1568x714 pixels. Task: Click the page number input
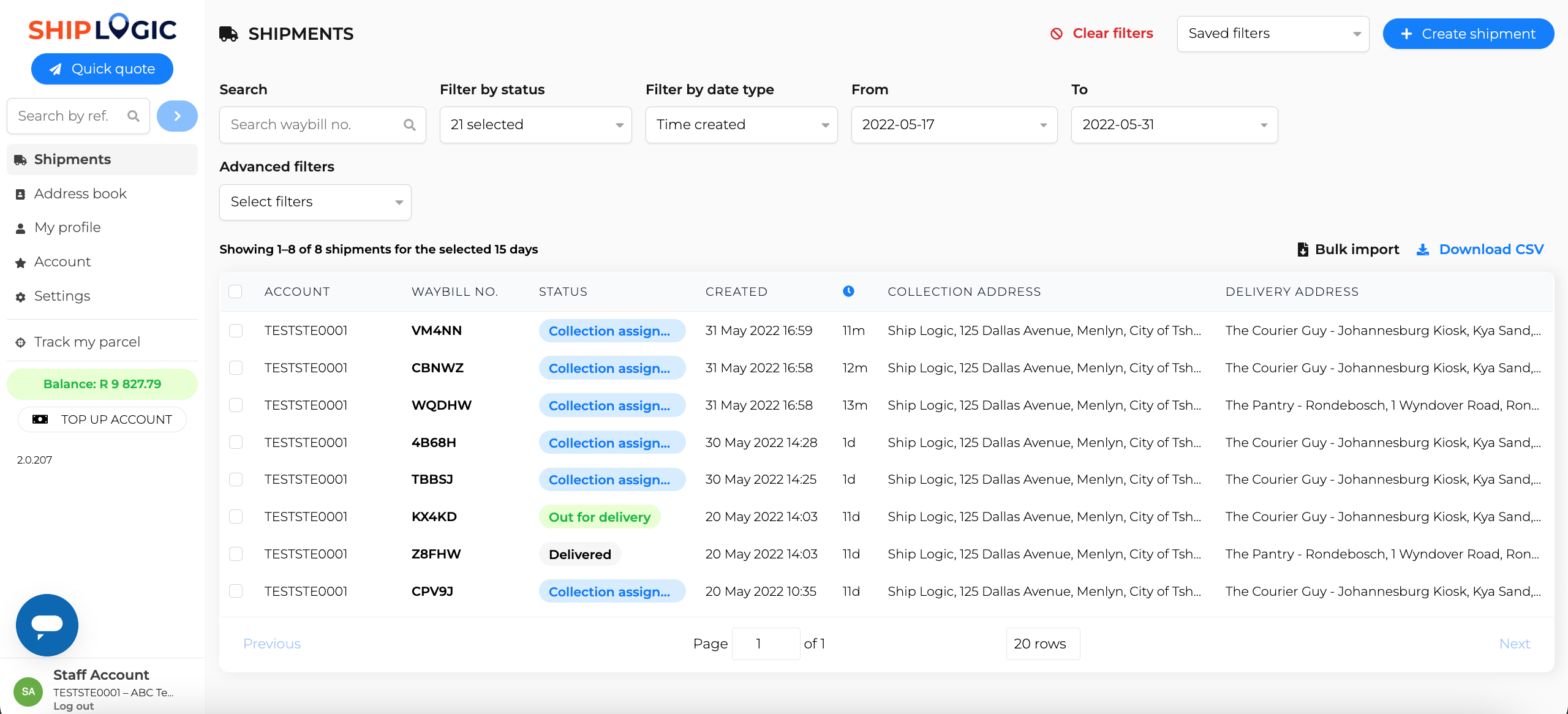click(766, 644)
